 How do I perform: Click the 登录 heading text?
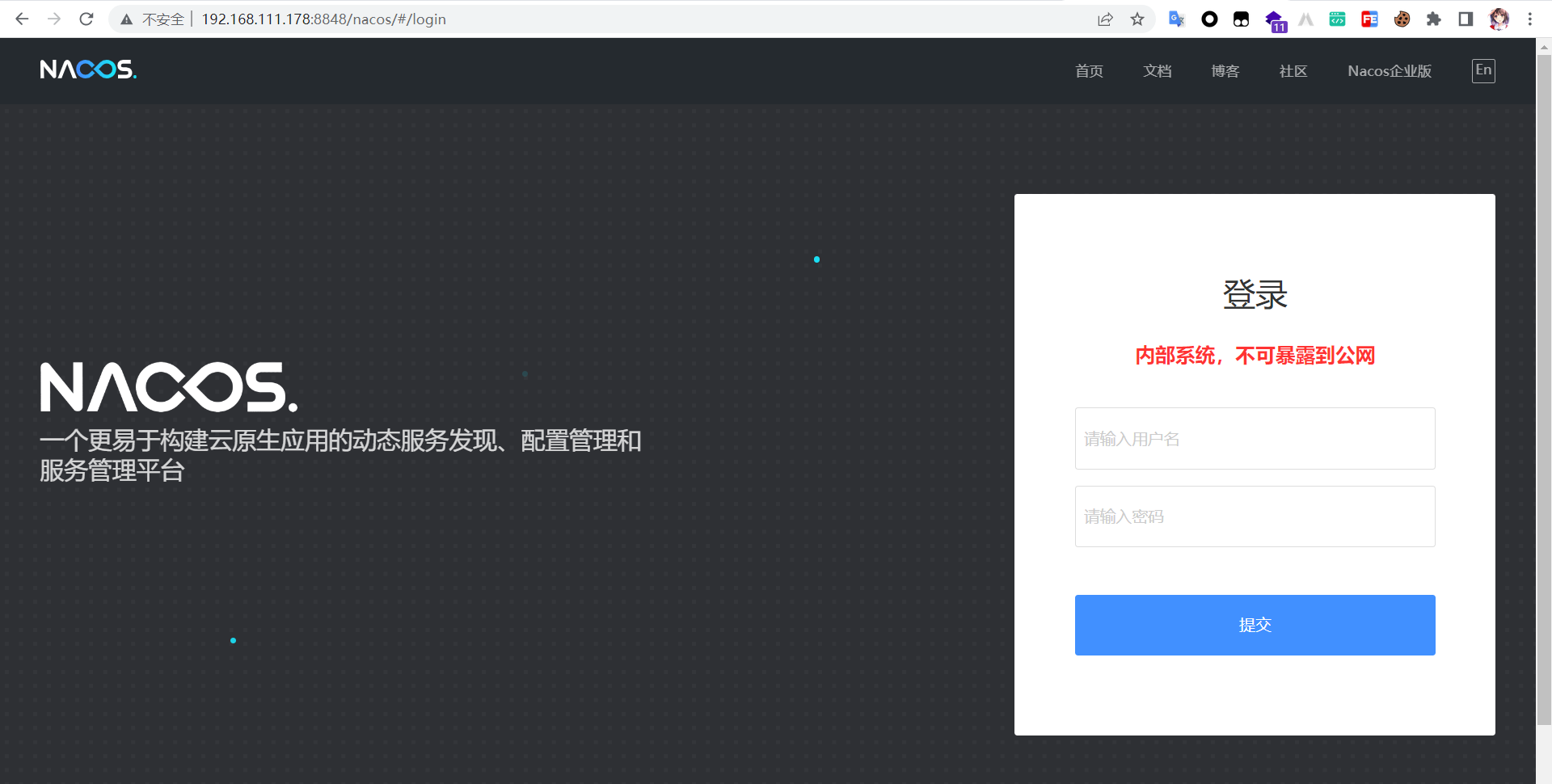1255,294
